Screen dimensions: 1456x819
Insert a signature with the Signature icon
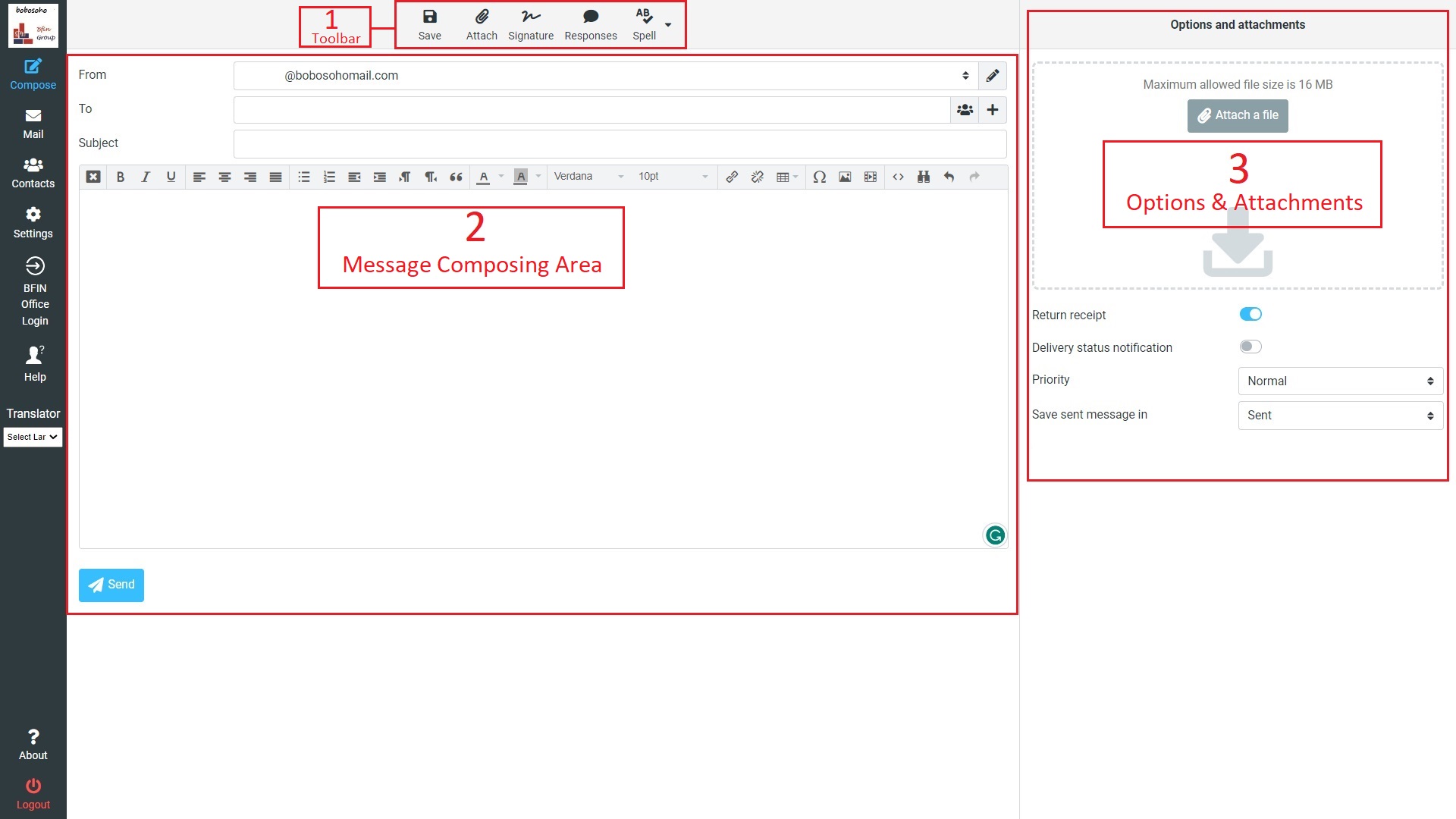[x=530, y=24]
